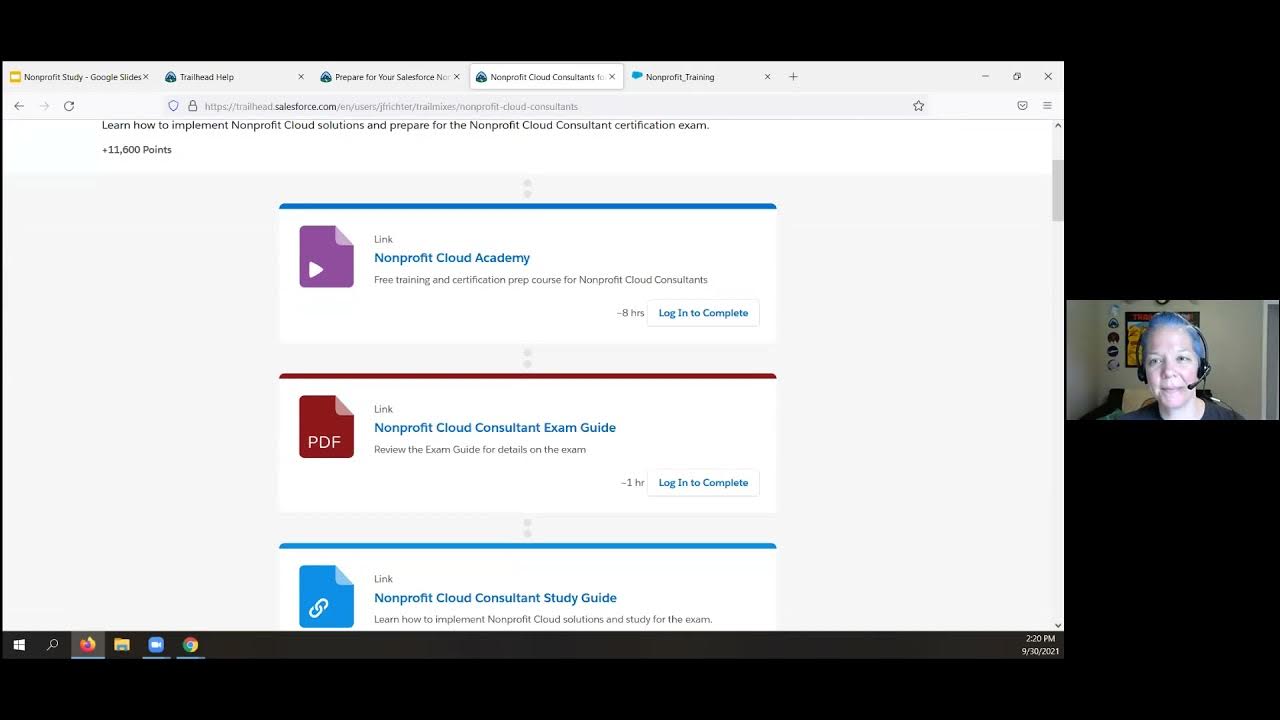Open the Nonprofit Cloud Academy link
Screen dimensions: 1280x720
[452, 258]
